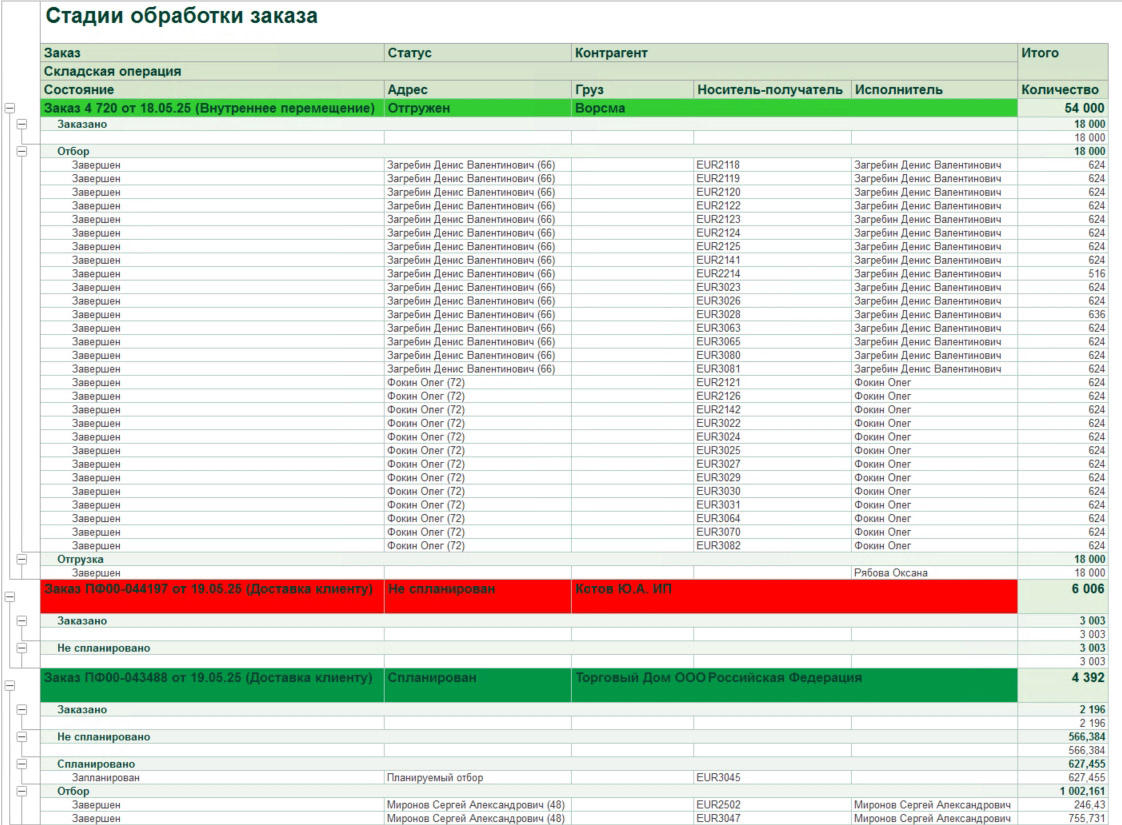The image size is (1122, 825).
Task: Select carrier cell EUR3045
Action: click(773, 777)
